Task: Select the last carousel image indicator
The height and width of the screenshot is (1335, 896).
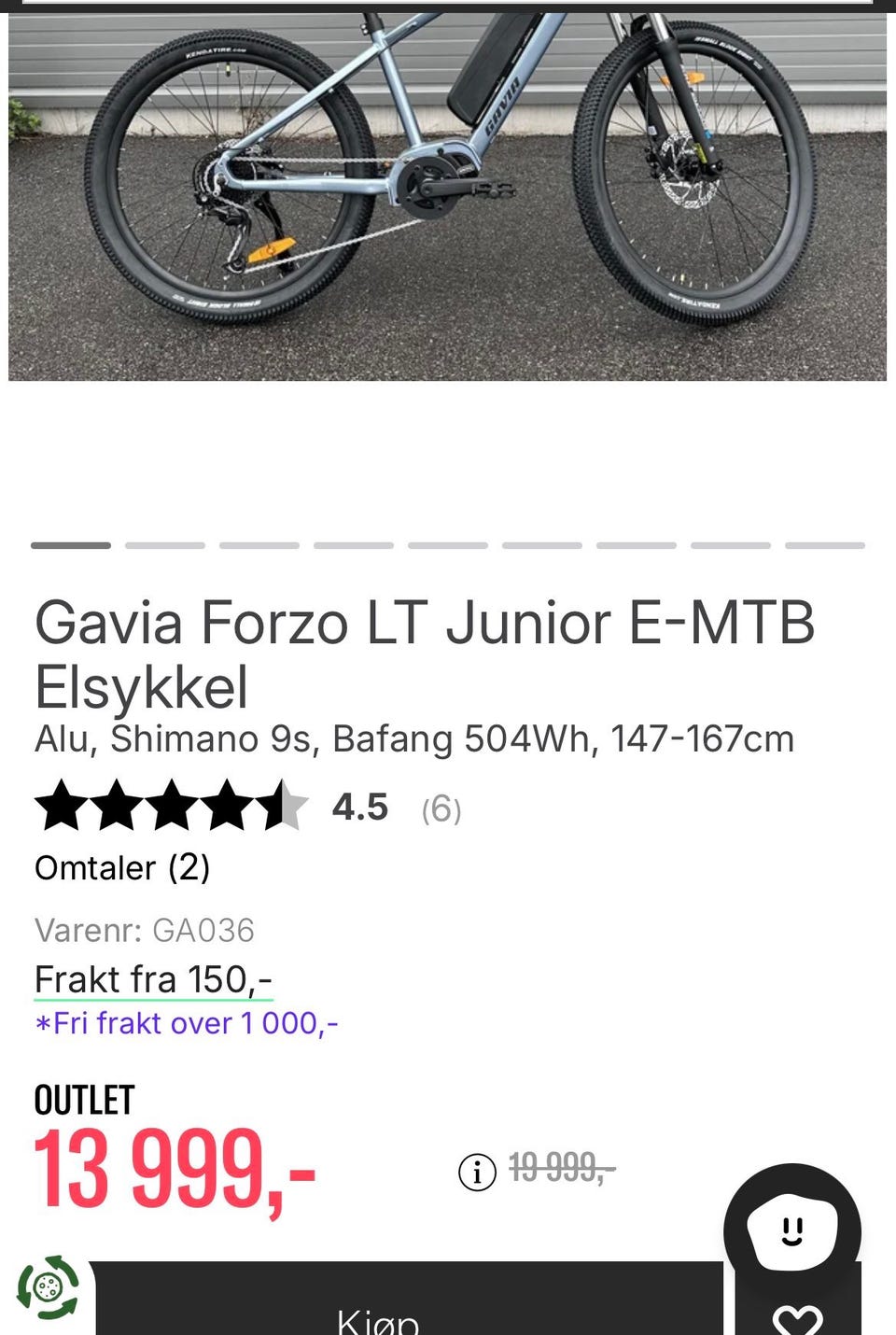Action: tap(825, 545)
